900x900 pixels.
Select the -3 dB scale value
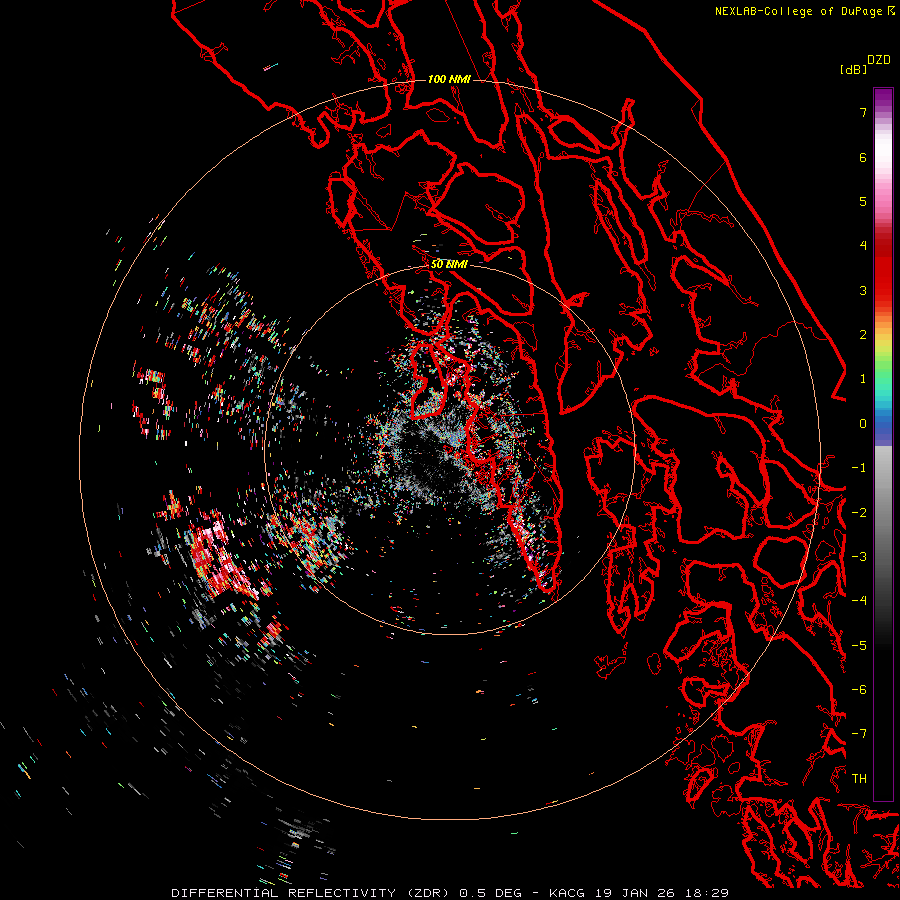pos(859,557)
